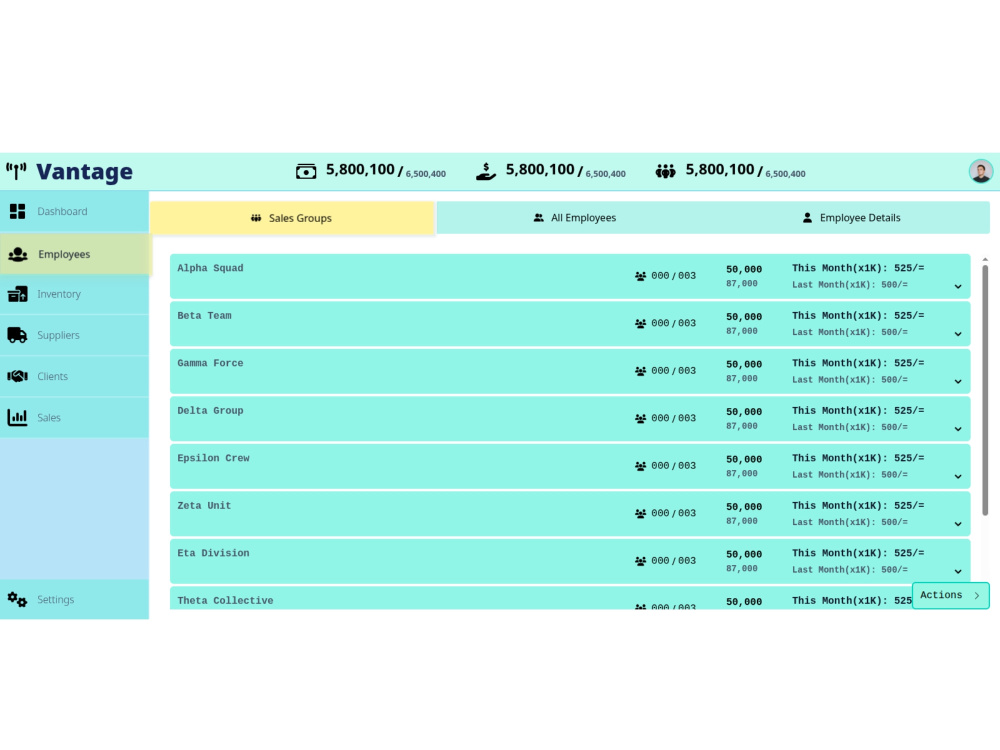The height and width of the screenshot is (750, 1000).
Task: Click the Clients handshake icon
Action: tap(18, 376)
